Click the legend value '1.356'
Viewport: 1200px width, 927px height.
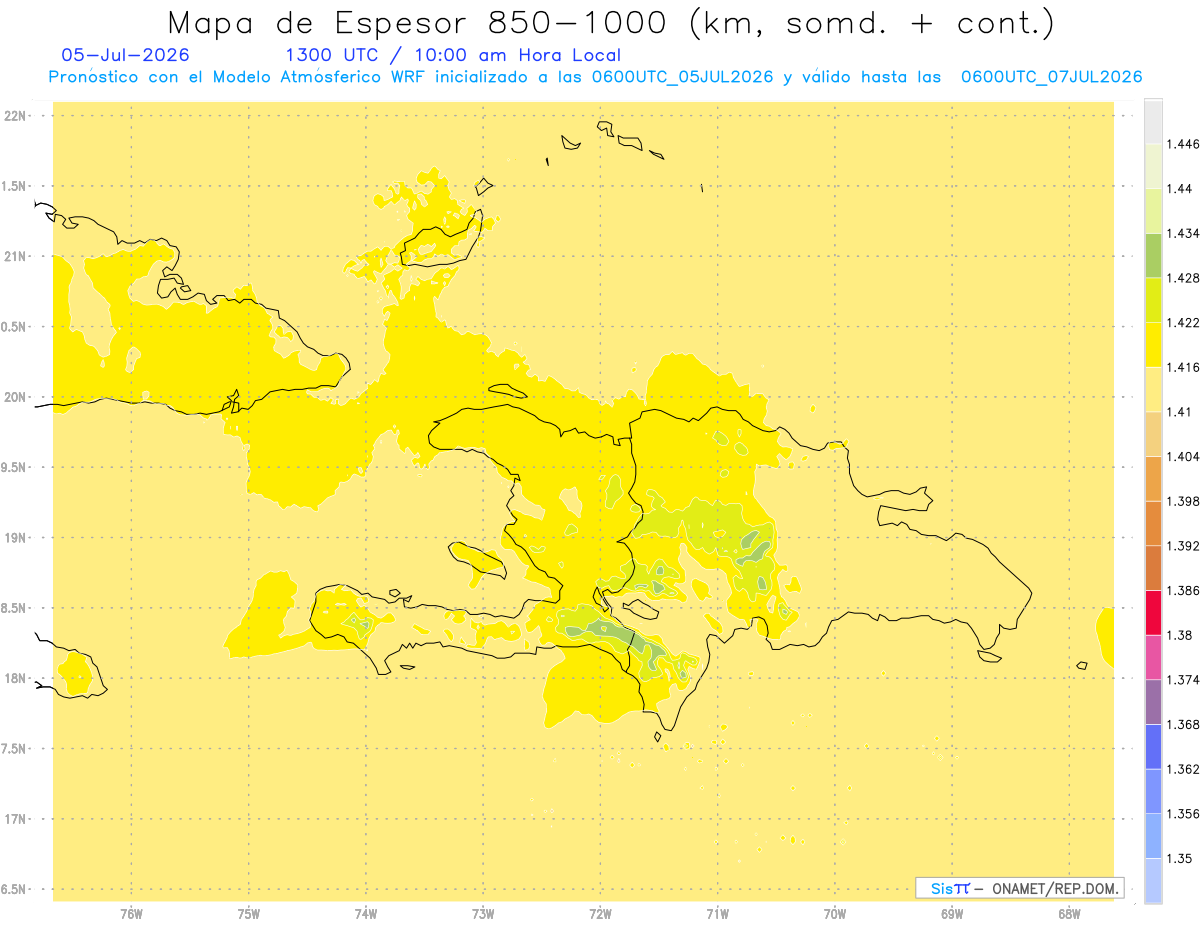1183,814
